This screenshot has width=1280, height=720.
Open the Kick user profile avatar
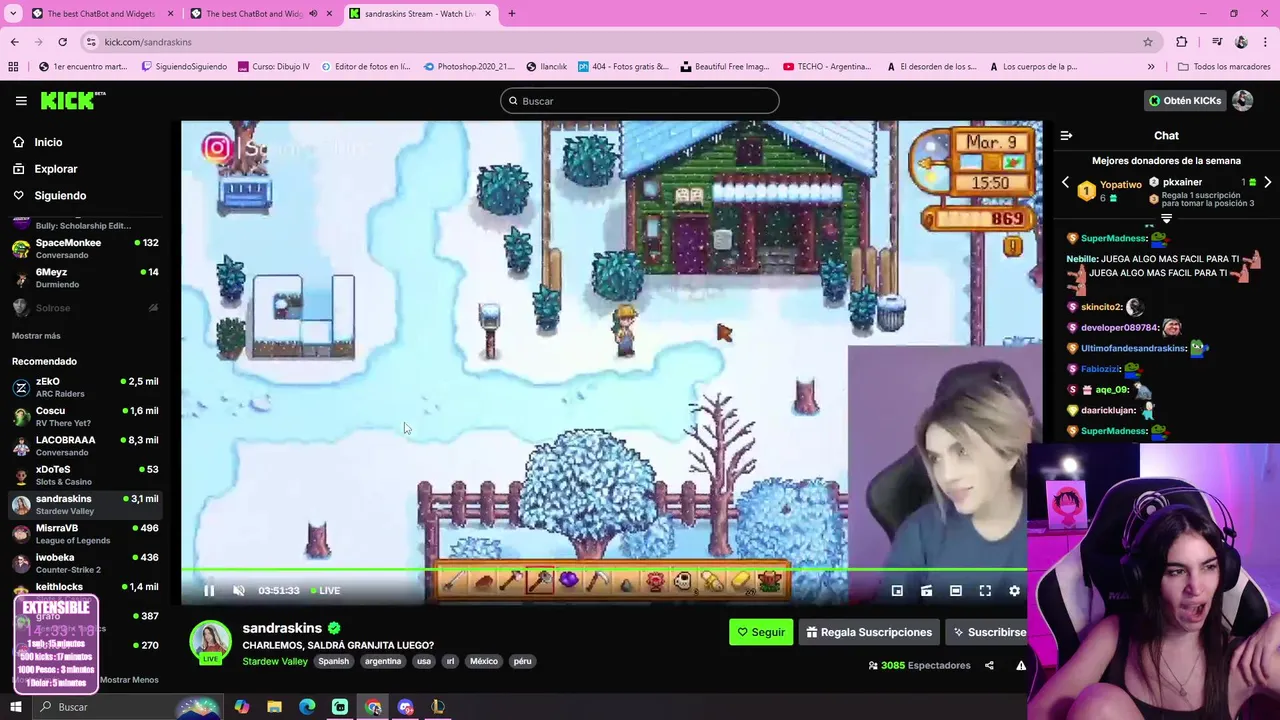click(1242, 100)
